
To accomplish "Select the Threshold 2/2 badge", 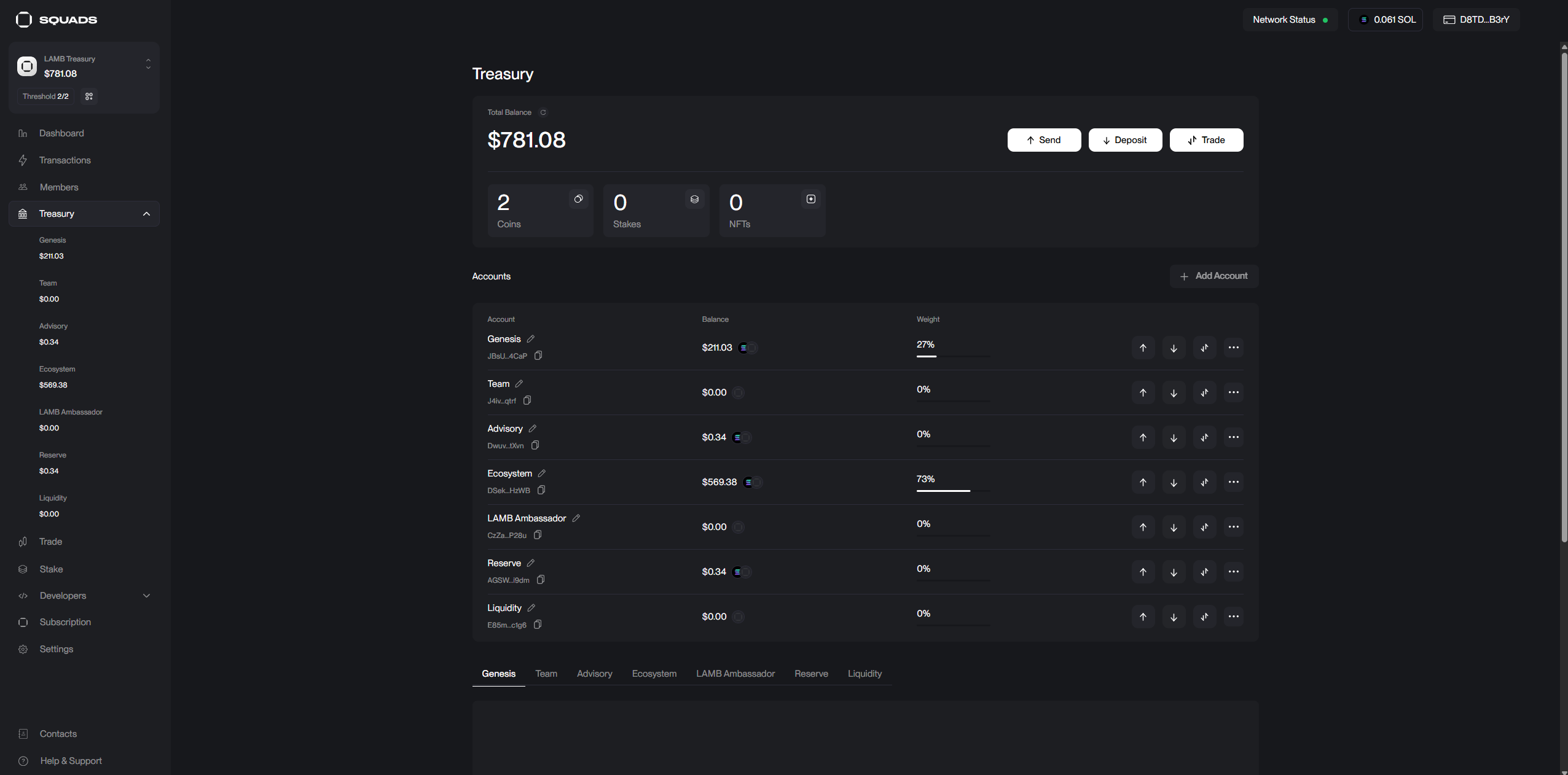I will pos(45,96).
